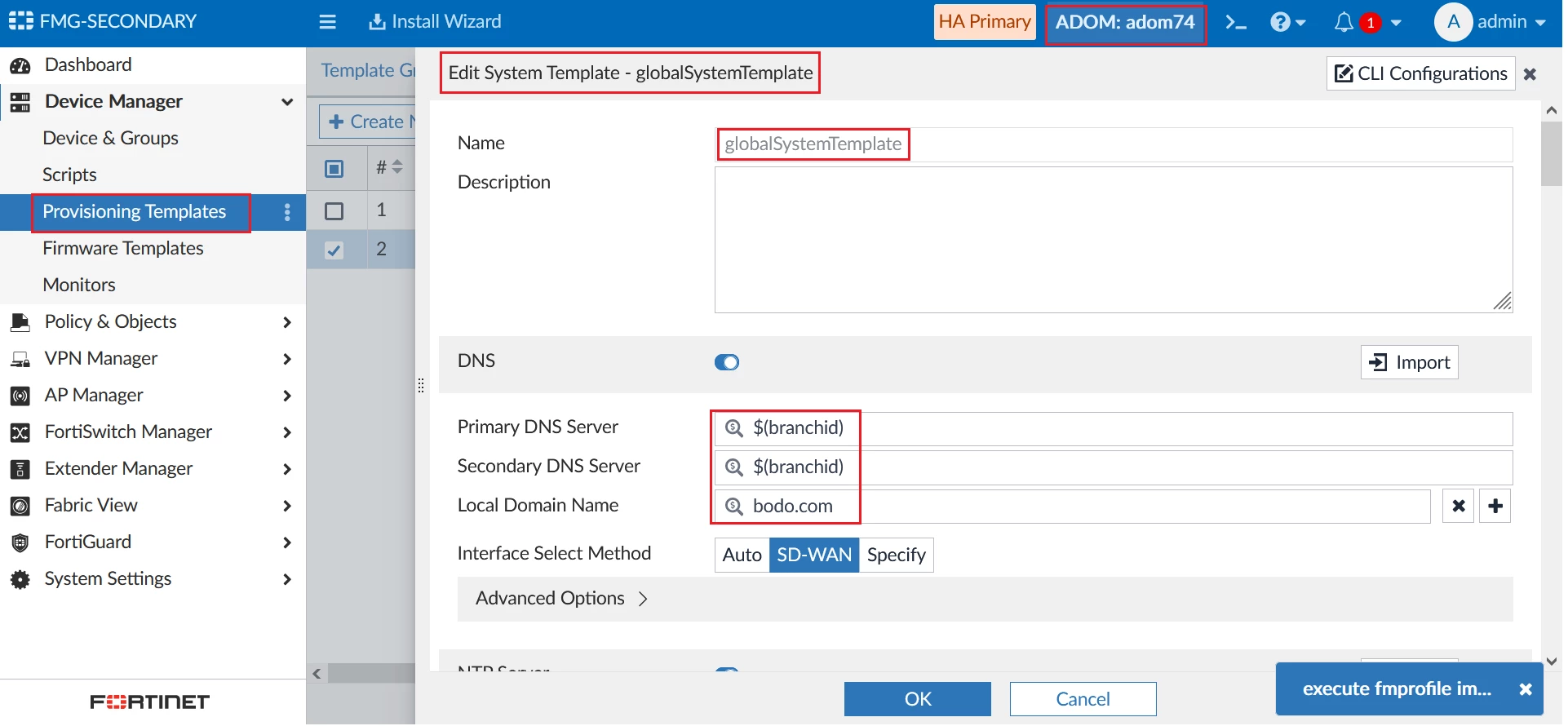The image size is (1568, 726).
Task: Open CLI Configurations
Action: (x=1421, y=73)
